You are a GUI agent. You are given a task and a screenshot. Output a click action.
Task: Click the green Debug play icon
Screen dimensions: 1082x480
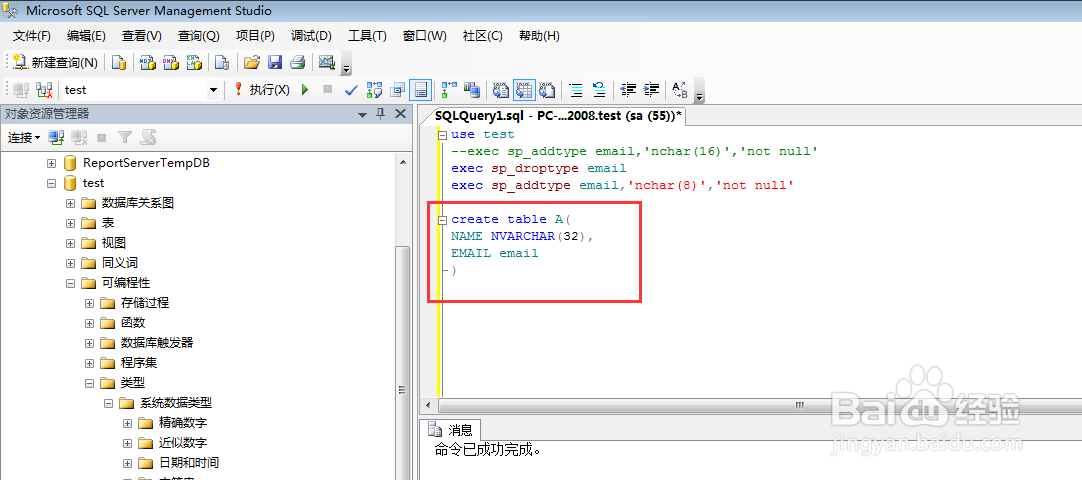pos(305,90)
